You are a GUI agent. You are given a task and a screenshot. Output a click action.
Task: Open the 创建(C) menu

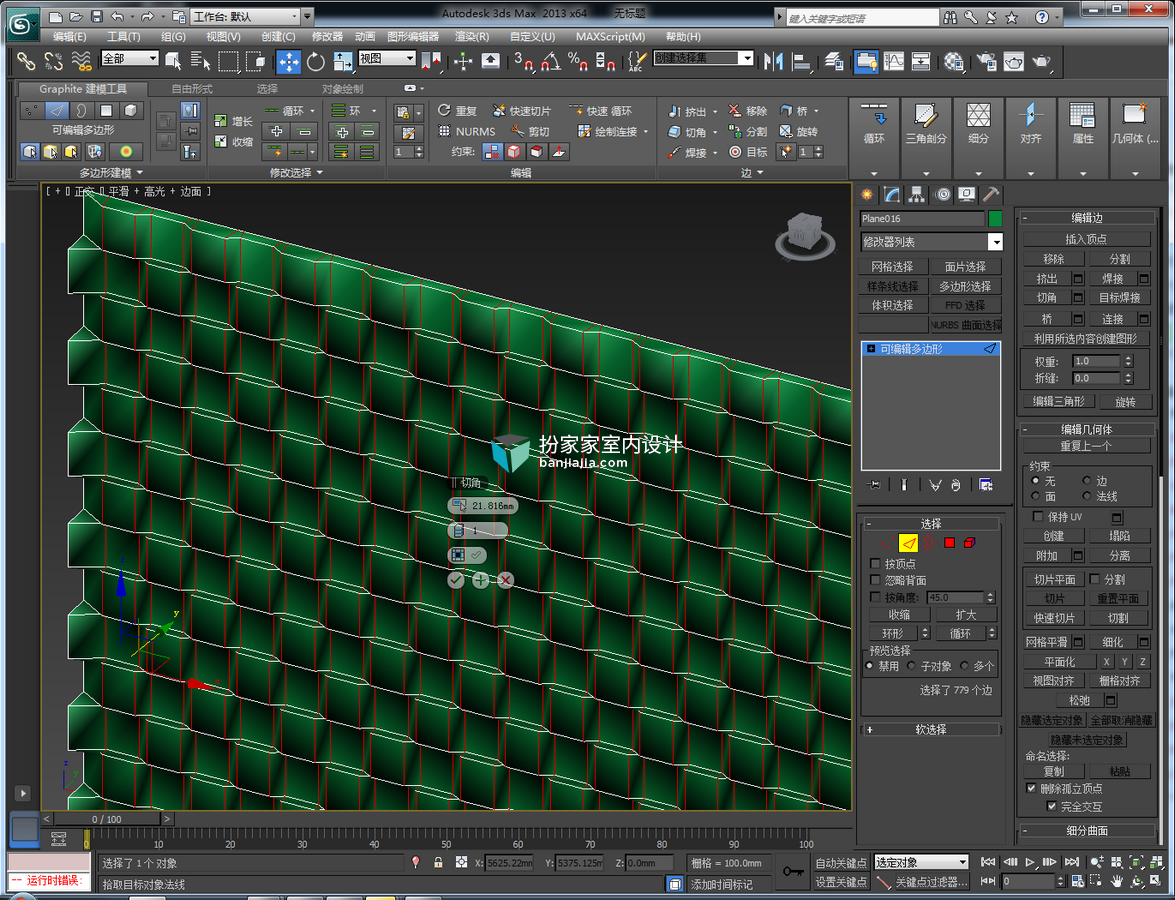coord(278,37)
